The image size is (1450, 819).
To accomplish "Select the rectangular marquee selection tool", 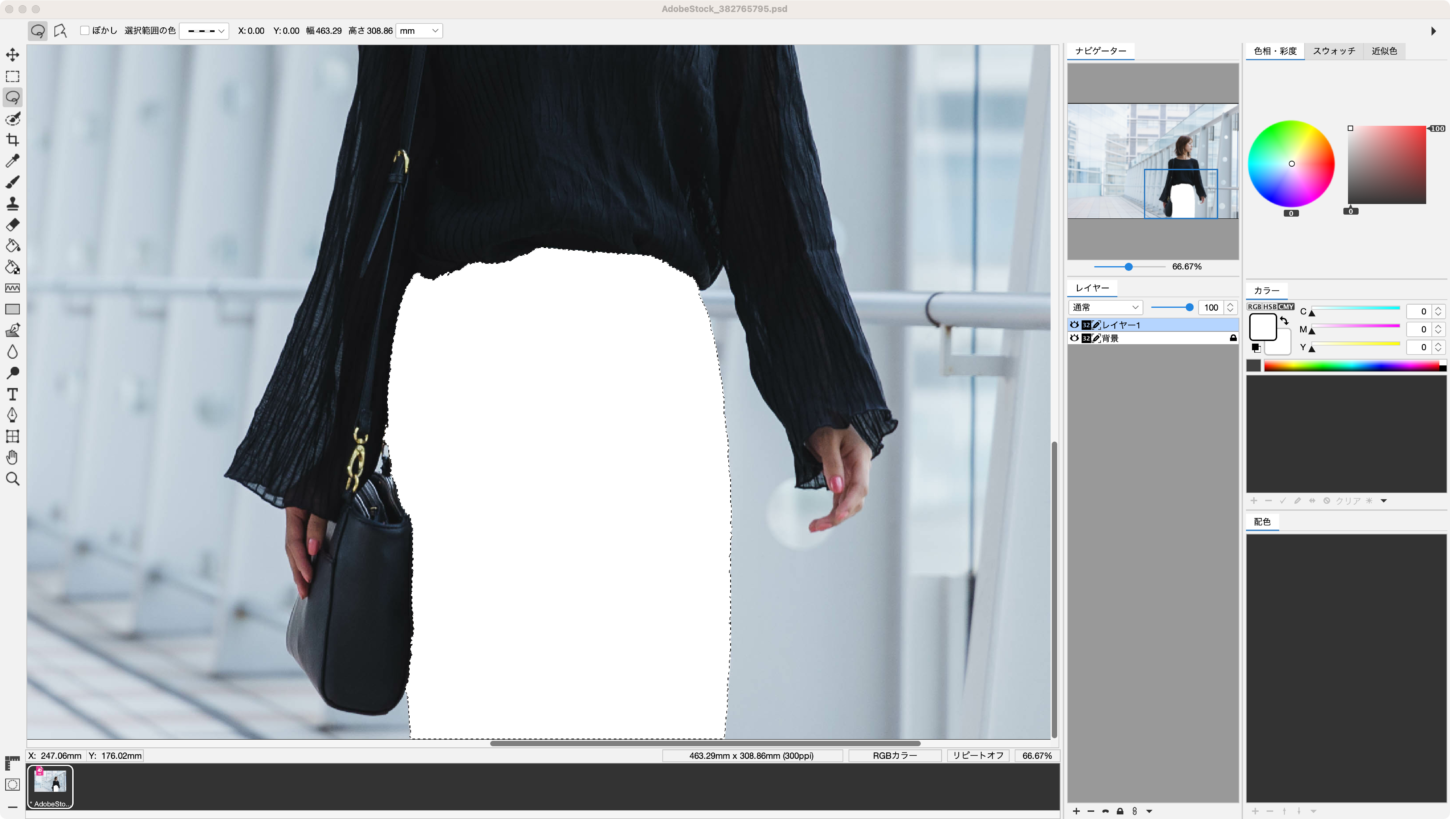I will click(13, 76).
